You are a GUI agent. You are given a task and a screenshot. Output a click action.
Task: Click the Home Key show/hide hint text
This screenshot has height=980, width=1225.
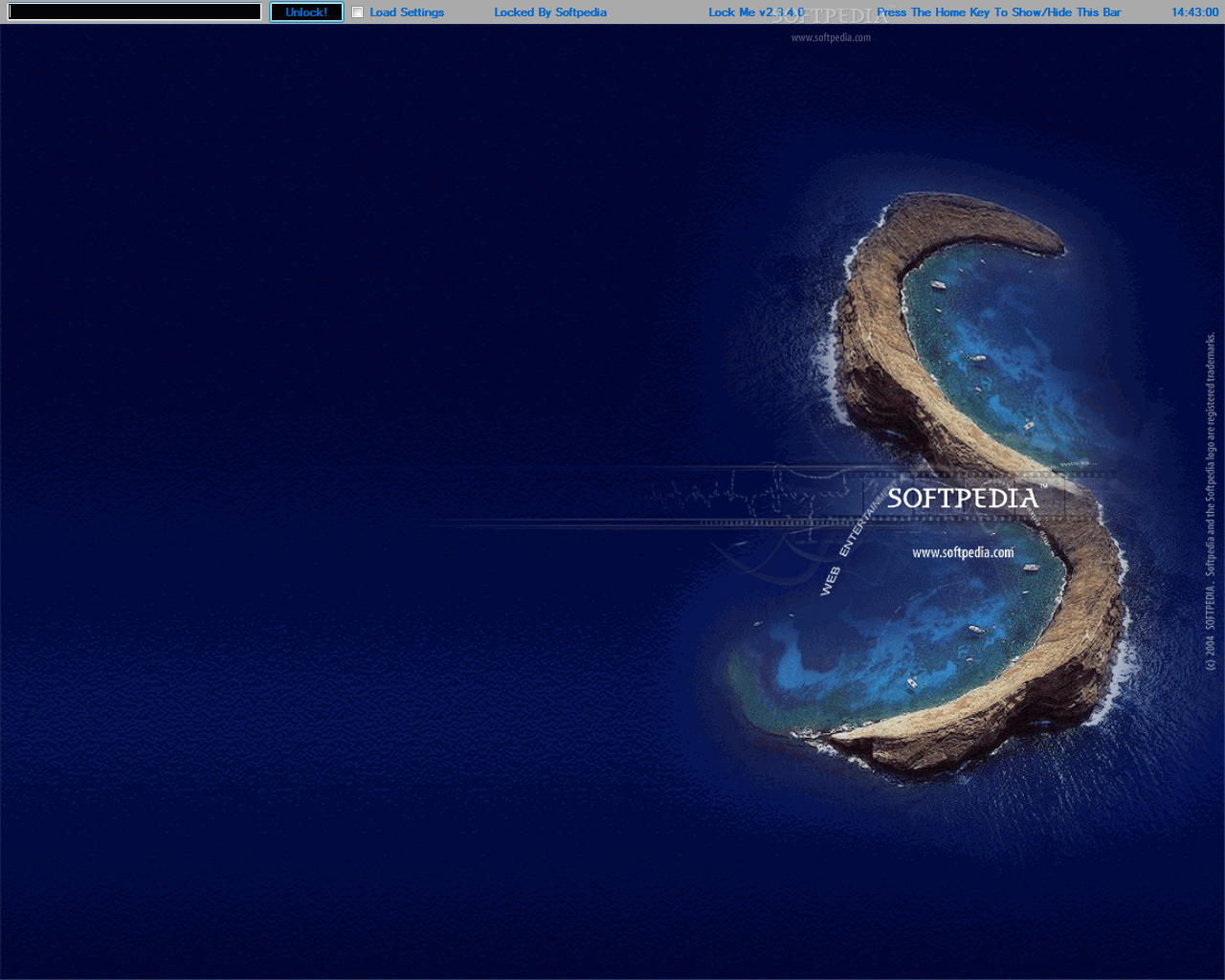(x=998, y=12)
